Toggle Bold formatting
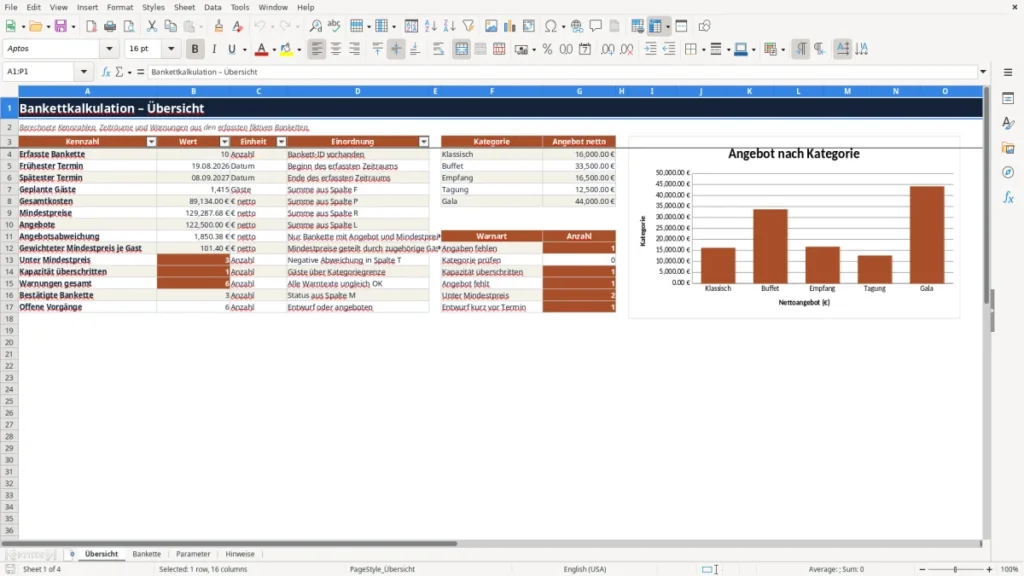Viewport: 1024px width, 576px height. coord(195,49)
